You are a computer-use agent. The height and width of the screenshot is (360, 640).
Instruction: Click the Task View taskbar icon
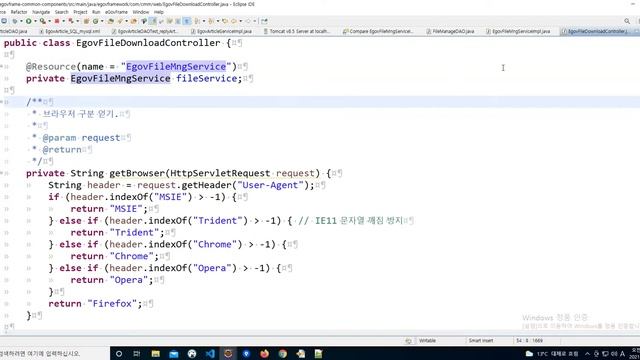tap(137, 353)
